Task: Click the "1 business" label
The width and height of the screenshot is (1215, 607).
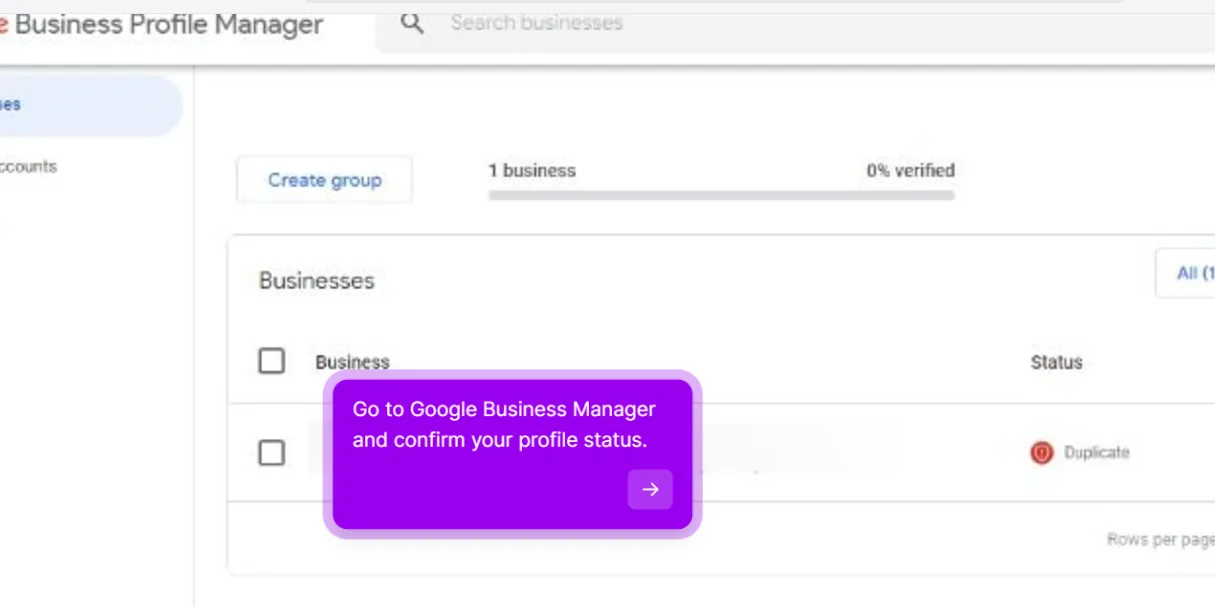Action: click(532, 170)
